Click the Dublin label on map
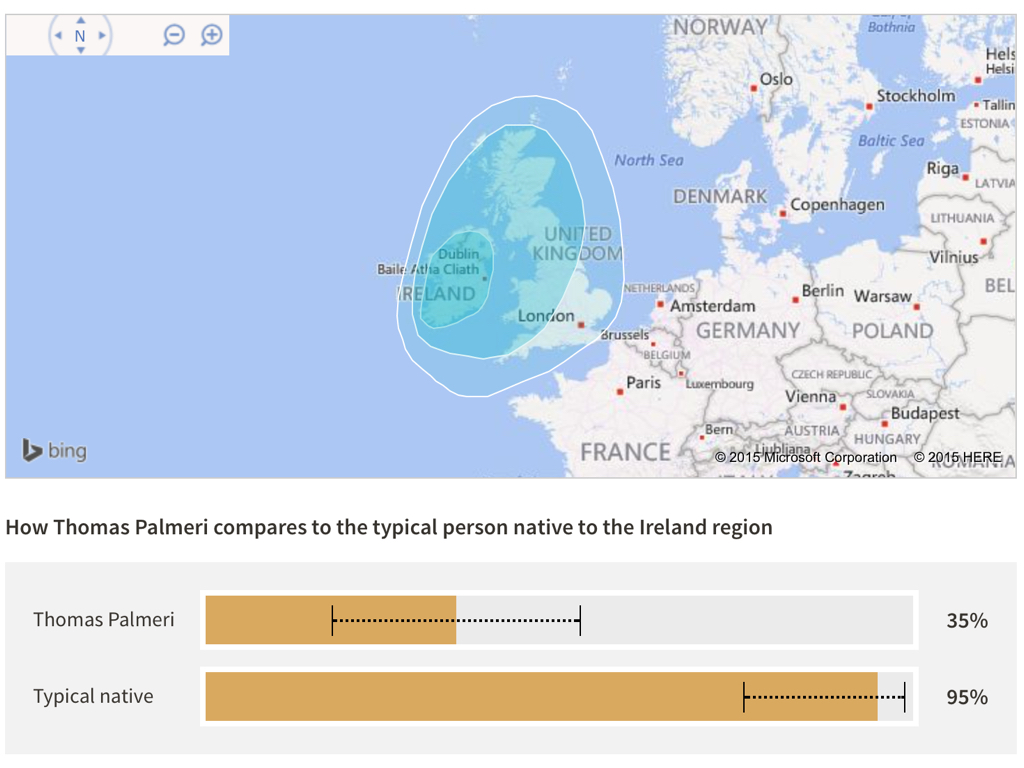Image resolution: width=1024 pixels, height=768 pixels. (458, 254)
